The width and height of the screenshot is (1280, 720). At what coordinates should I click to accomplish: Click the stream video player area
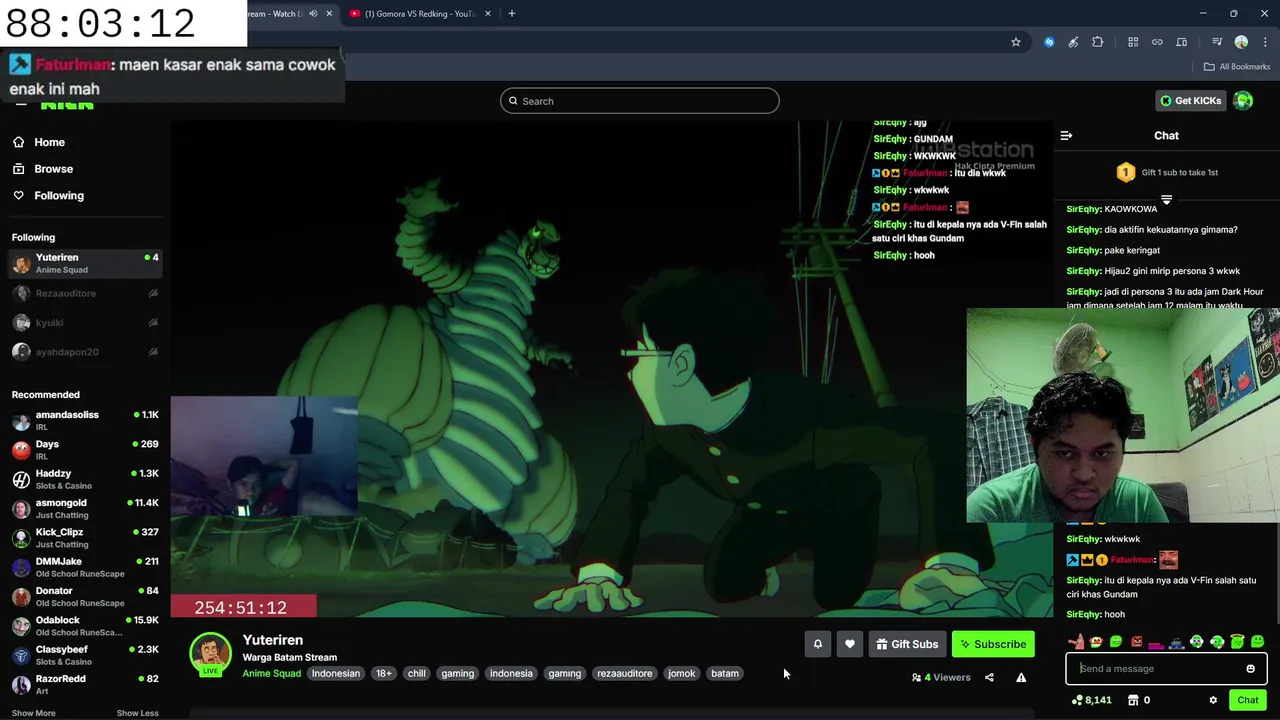(x=611, y=368)
